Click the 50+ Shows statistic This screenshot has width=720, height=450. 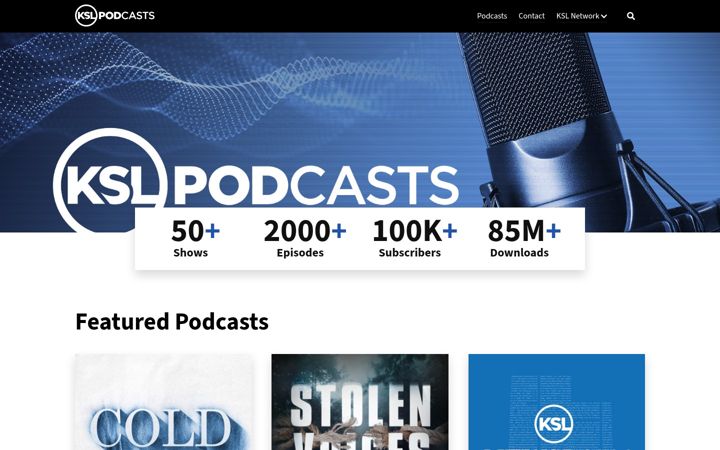(194, 238)
